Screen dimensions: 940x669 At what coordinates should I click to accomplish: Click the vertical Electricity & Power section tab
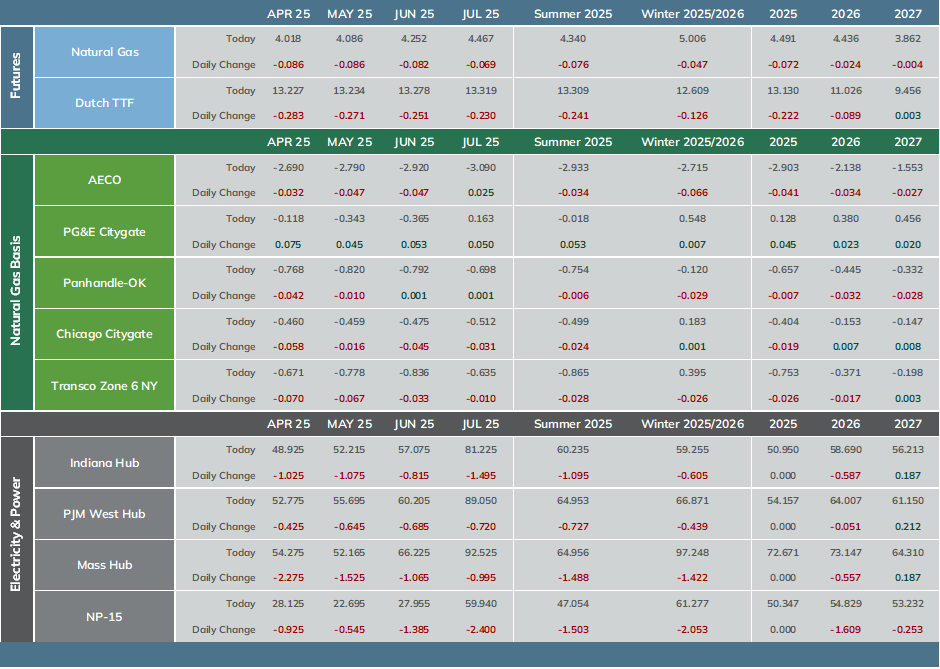click(17, 540)
